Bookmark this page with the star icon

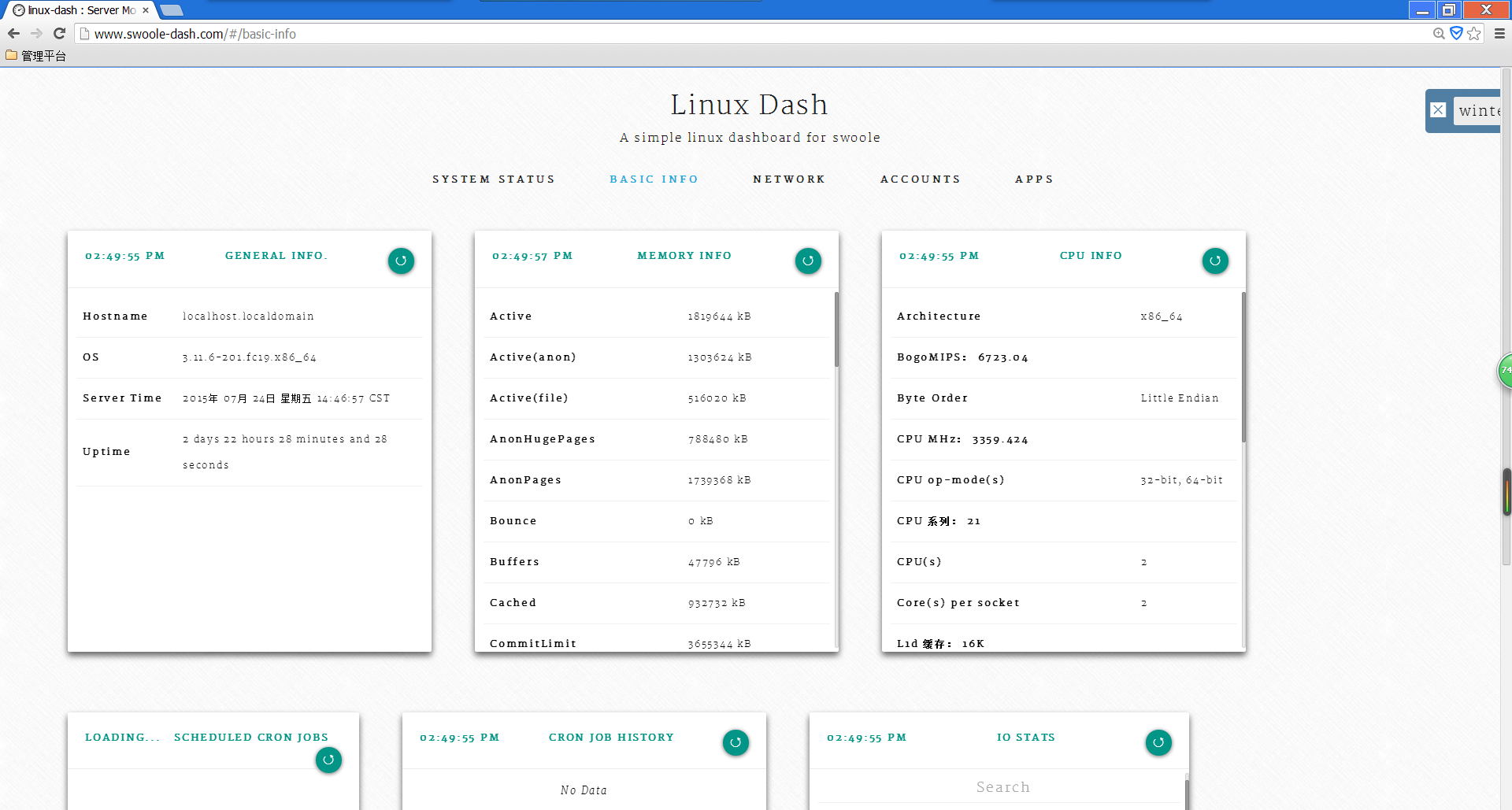tap(1474, 33)
